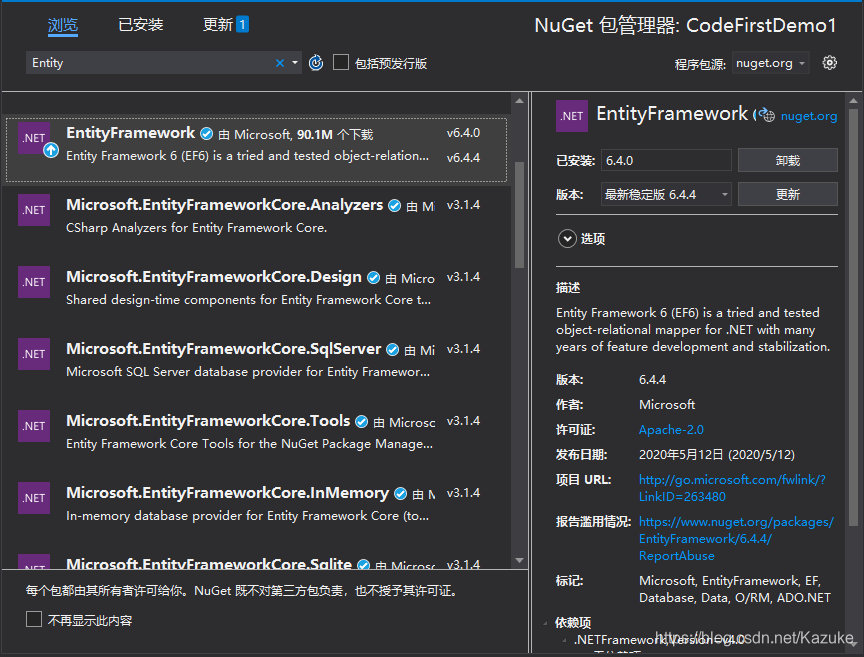Click verified badge of EntityFrameworkCore.Tools
The height and width of the screenshot is (657, 864).
tap(361, 422)
